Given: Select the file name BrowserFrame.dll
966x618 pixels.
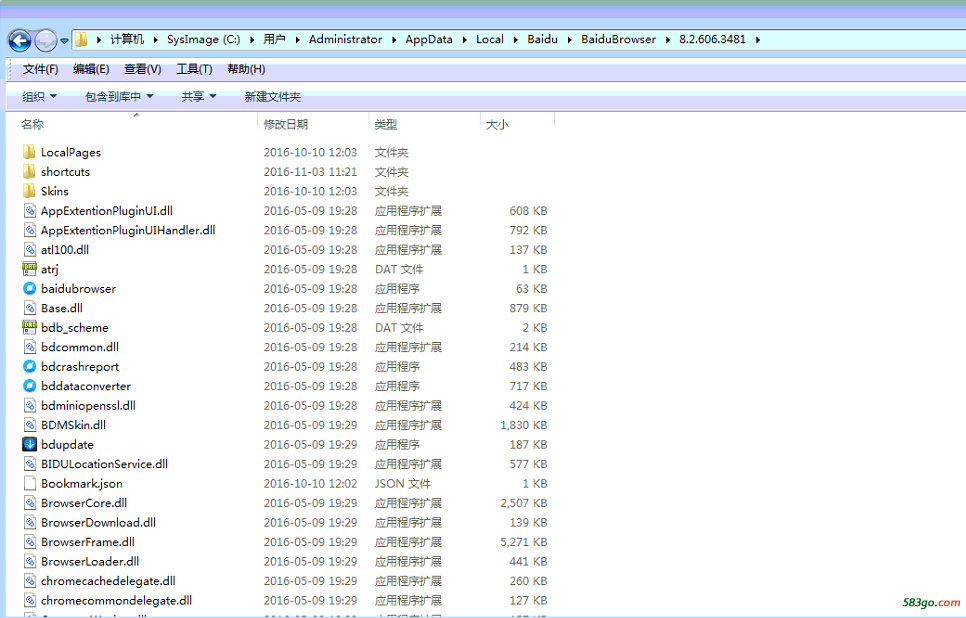Looking at the screenshot, I should click(87, 542).
